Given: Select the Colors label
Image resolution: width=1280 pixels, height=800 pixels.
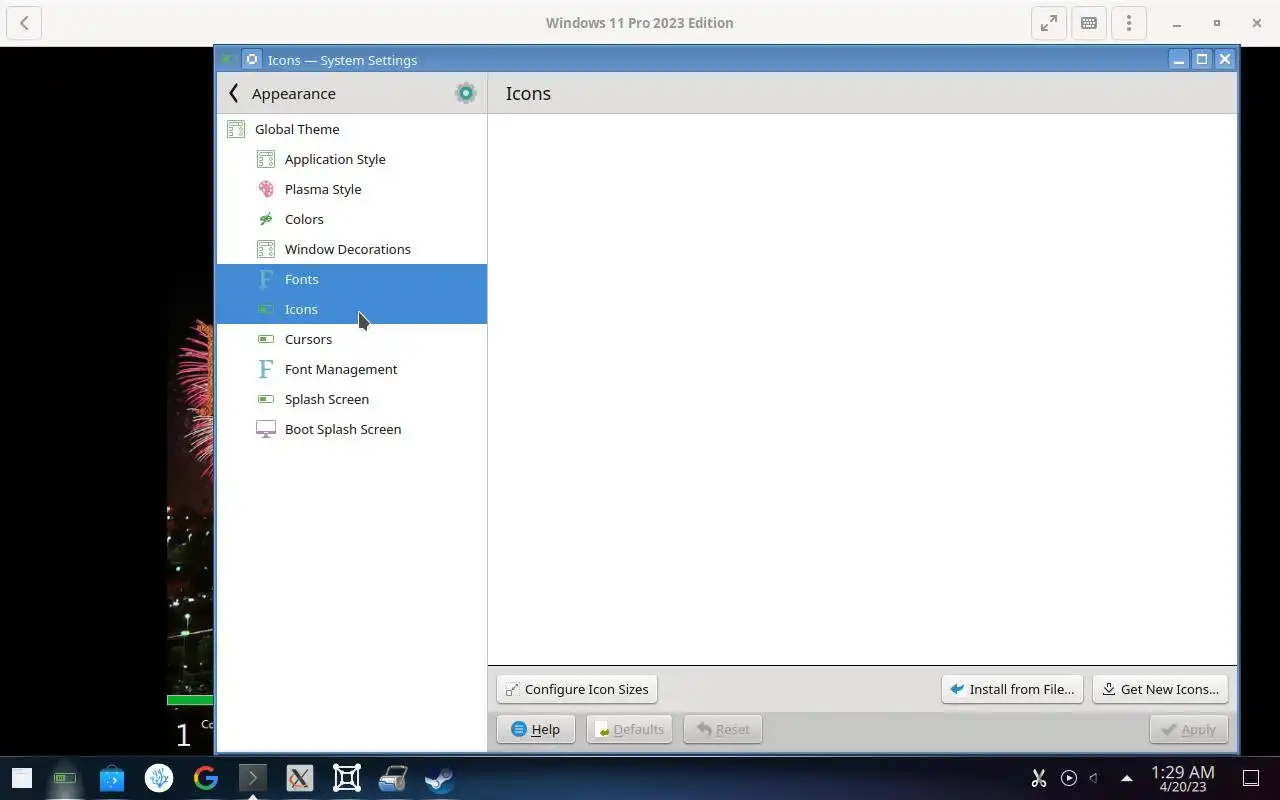Looking at the screenshot, I should [x=304, y=219].
